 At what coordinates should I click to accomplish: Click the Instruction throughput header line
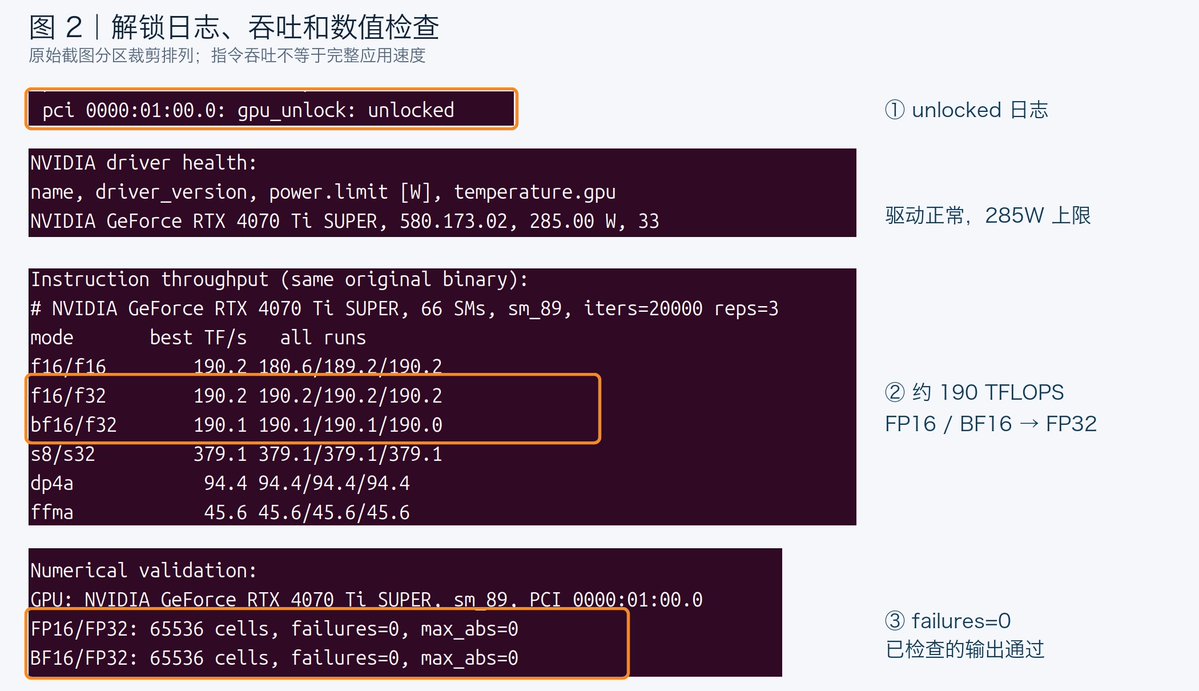[x=279, y=280]
